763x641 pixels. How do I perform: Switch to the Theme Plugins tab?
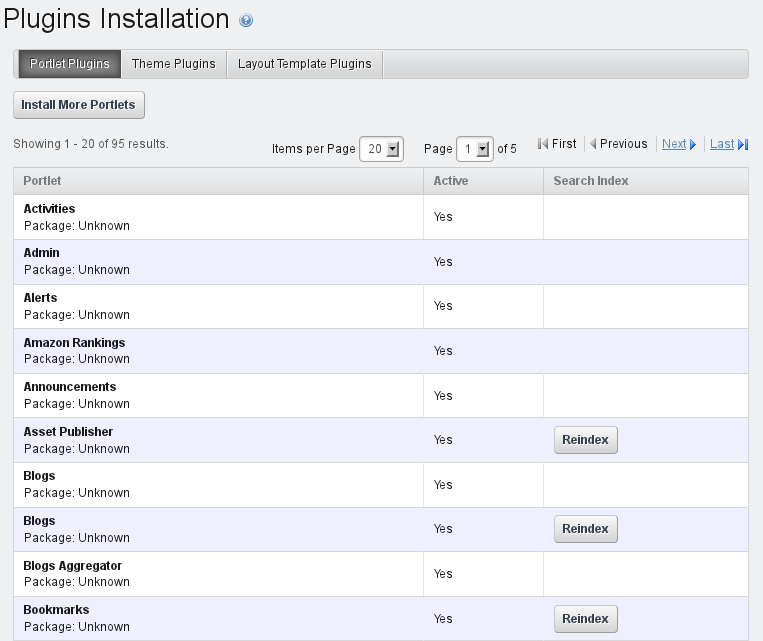coord(174,64)
